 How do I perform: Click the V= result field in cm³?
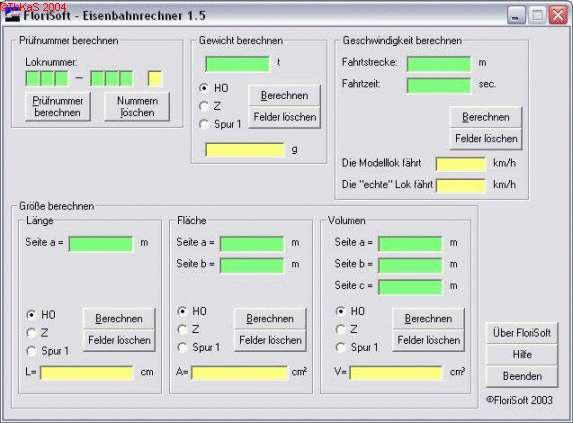pos(396,373)
